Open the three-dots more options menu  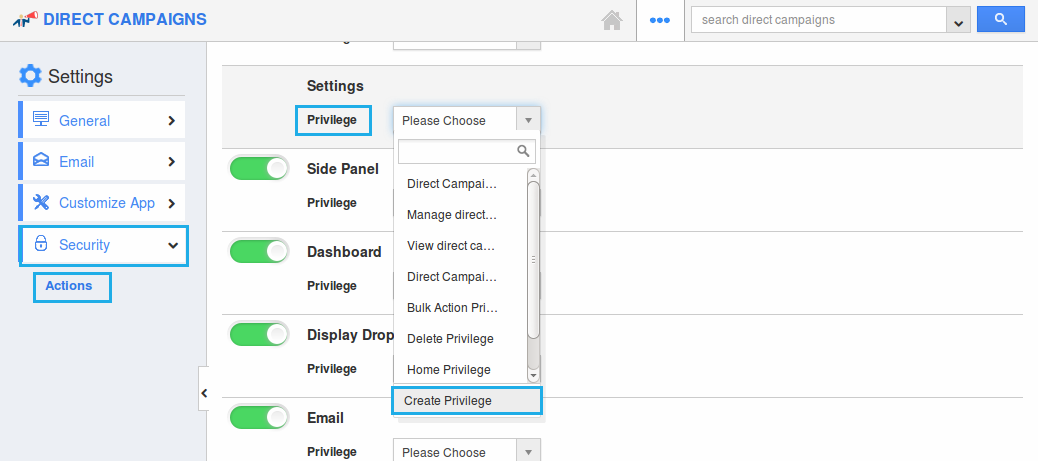coord(659,20)
